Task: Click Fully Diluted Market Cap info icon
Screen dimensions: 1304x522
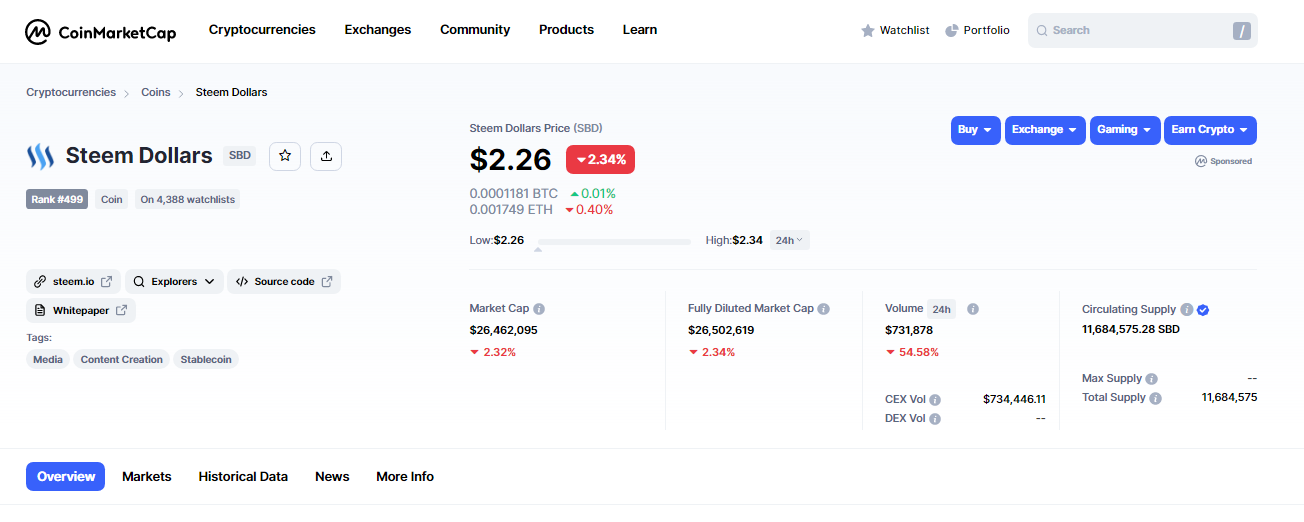Action: pos(824,309)
